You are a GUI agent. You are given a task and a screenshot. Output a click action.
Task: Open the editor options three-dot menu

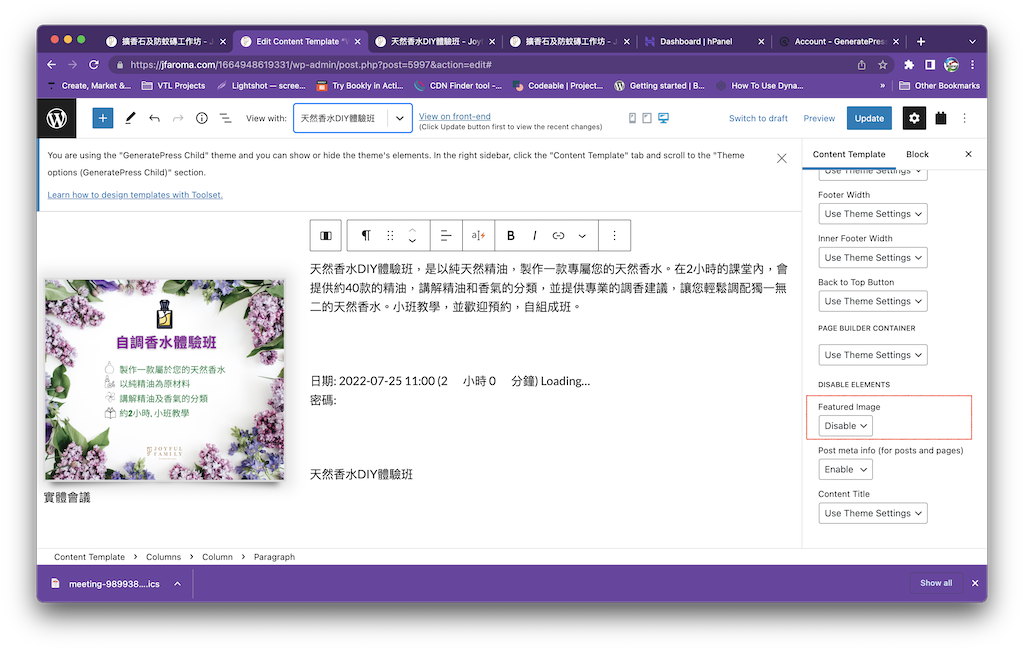coord(965,118)
